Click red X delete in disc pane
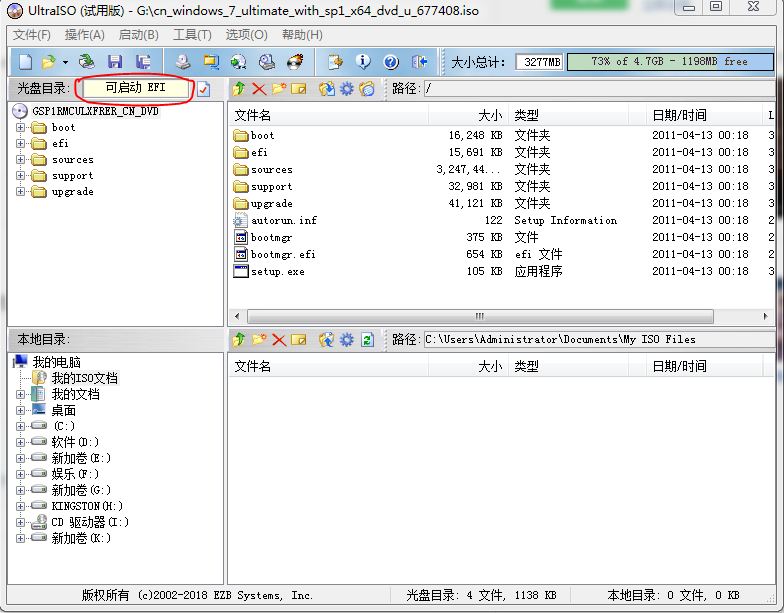Image resolution: width=784 pixels, height=613 pixels. pos(259,89)
